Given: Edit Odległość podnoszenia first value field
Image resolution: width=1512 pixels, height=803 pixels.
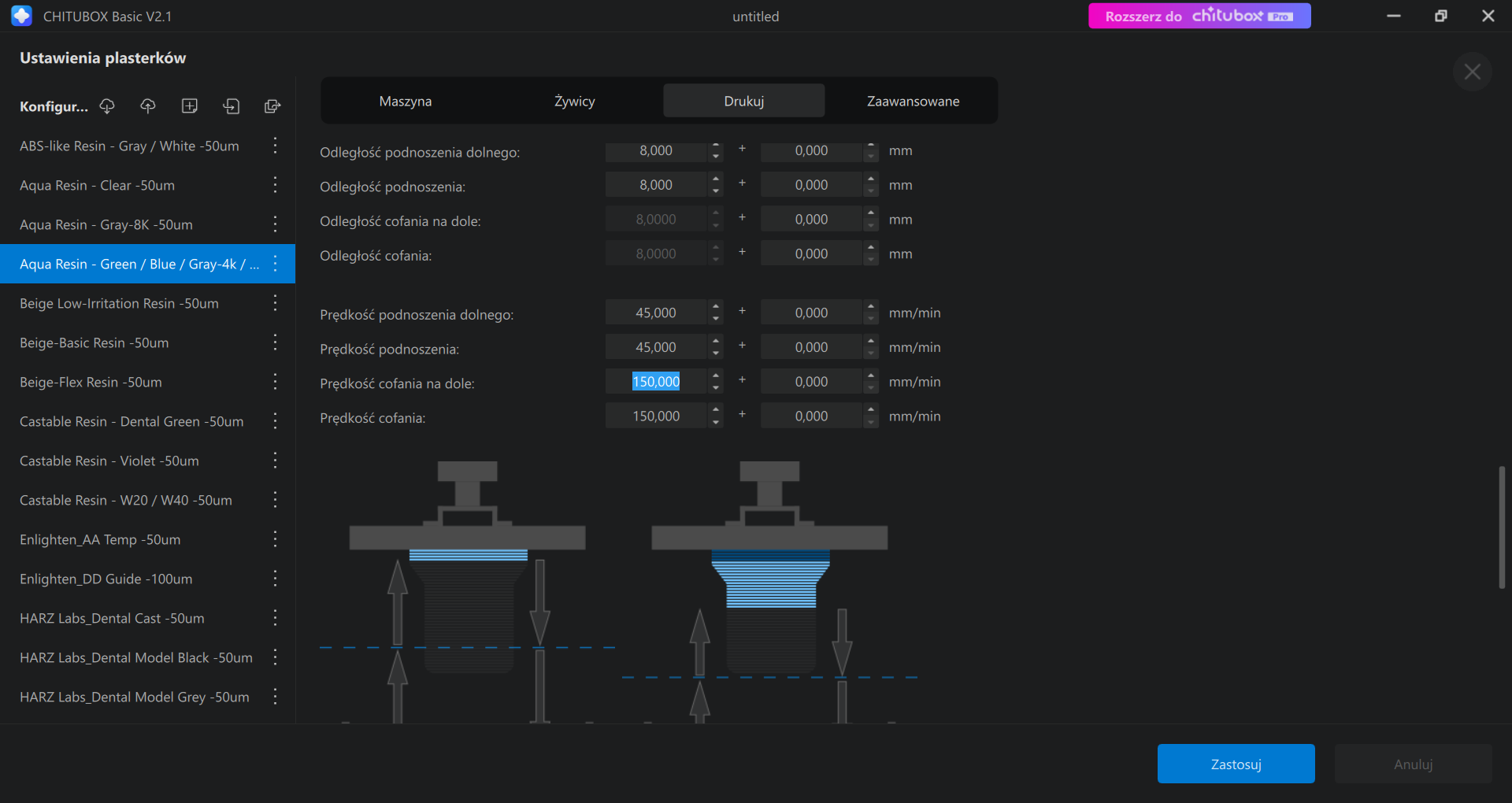Looking at the screenshot, I should point(656,185).
